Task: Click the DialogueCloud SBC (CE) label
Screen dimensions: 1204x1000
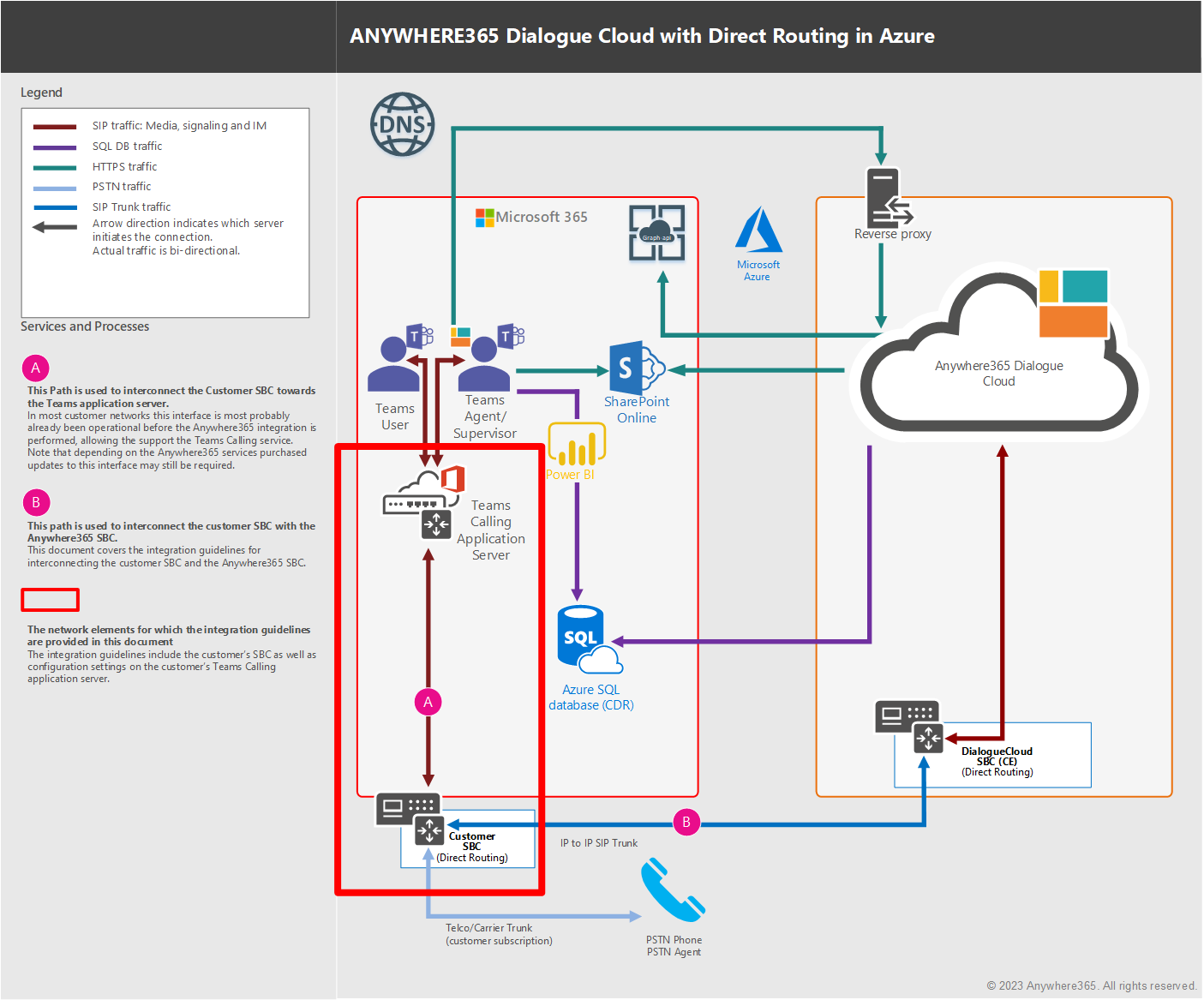Action: [997, 762]
